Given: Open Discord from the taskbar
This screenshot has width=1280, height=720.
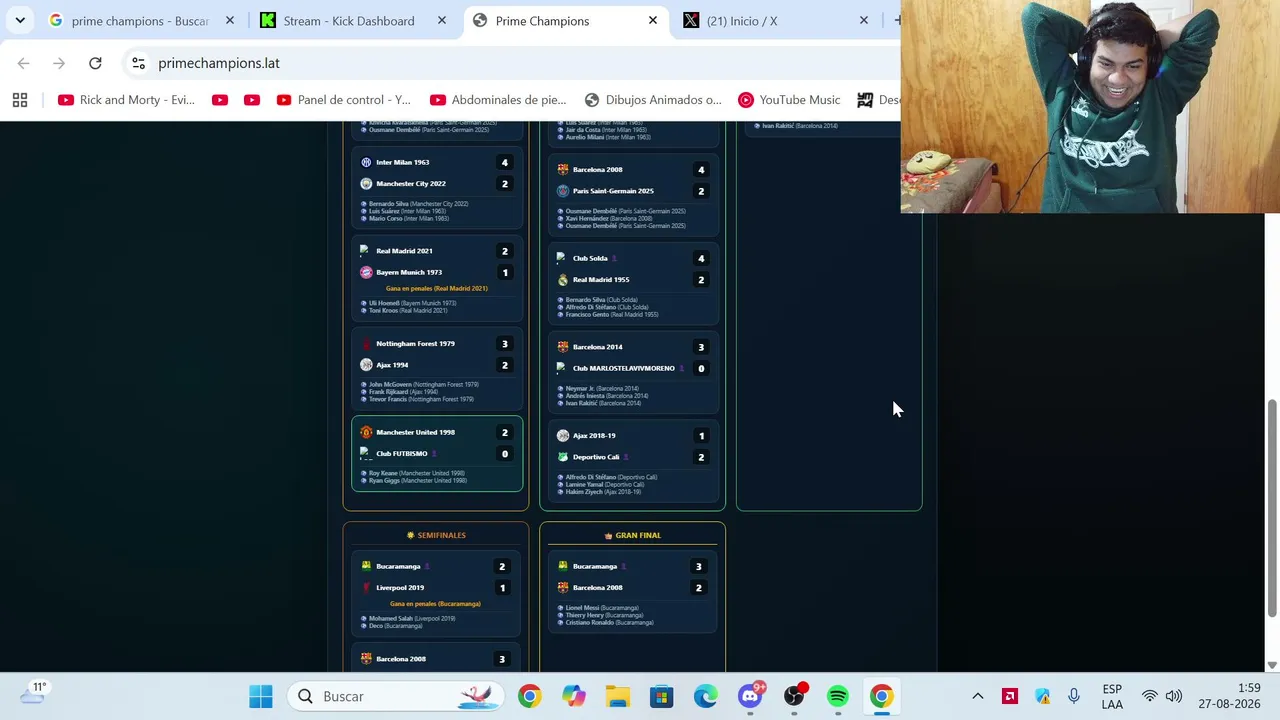Looking at the screenshot, I should (750, 696).
